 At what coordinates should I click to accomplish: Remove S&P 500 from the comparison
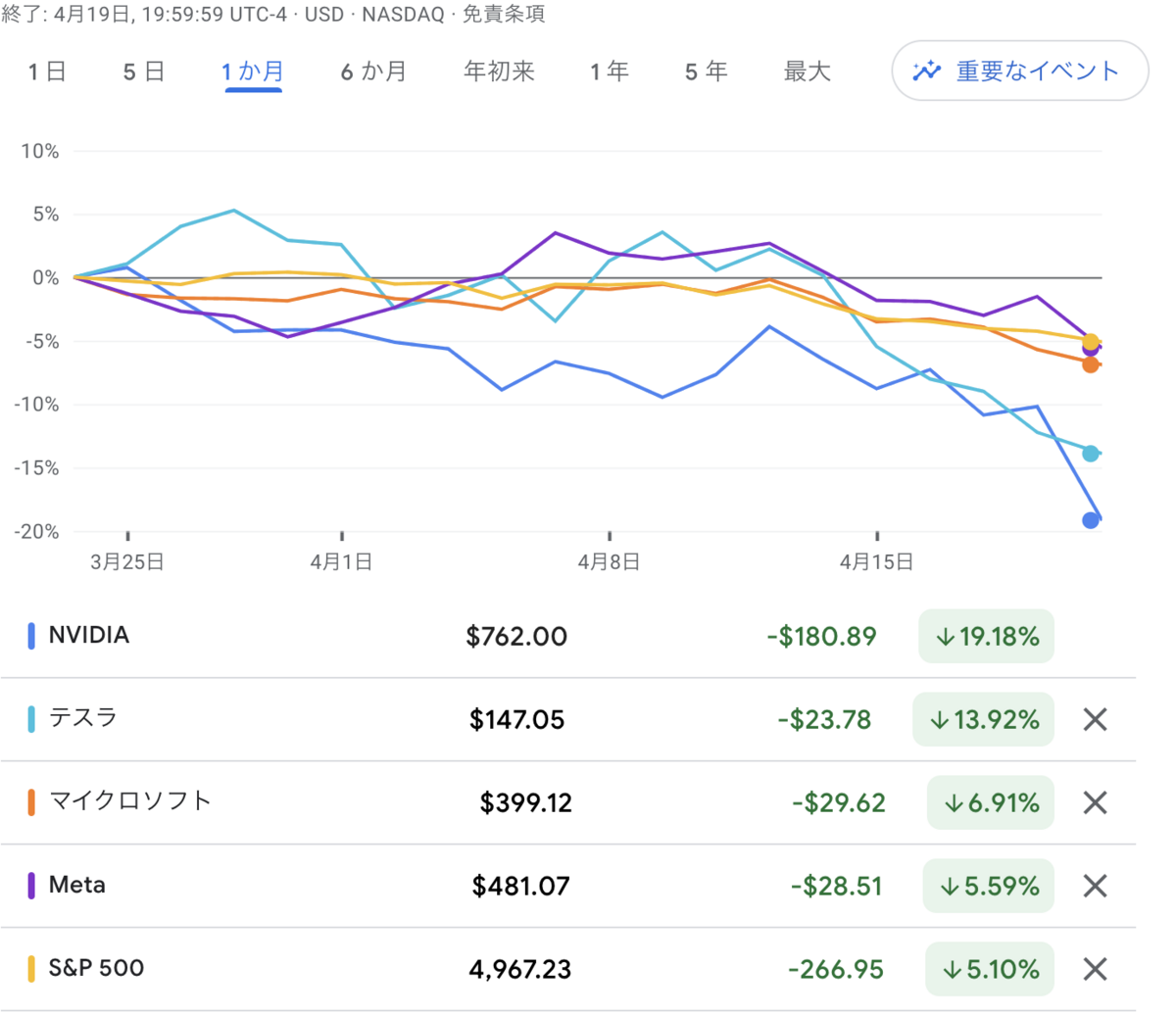1095,969
